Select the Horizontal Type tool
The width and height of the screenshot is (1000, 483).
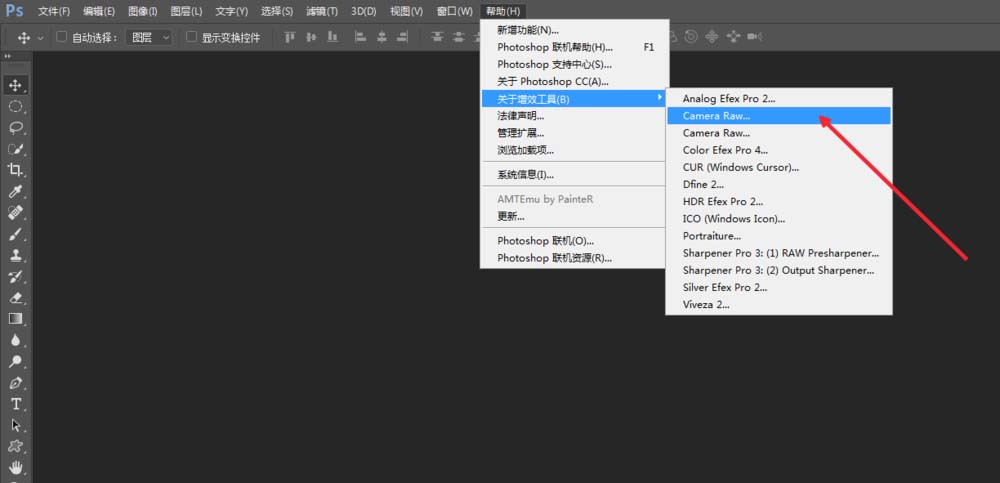(16, 404)
